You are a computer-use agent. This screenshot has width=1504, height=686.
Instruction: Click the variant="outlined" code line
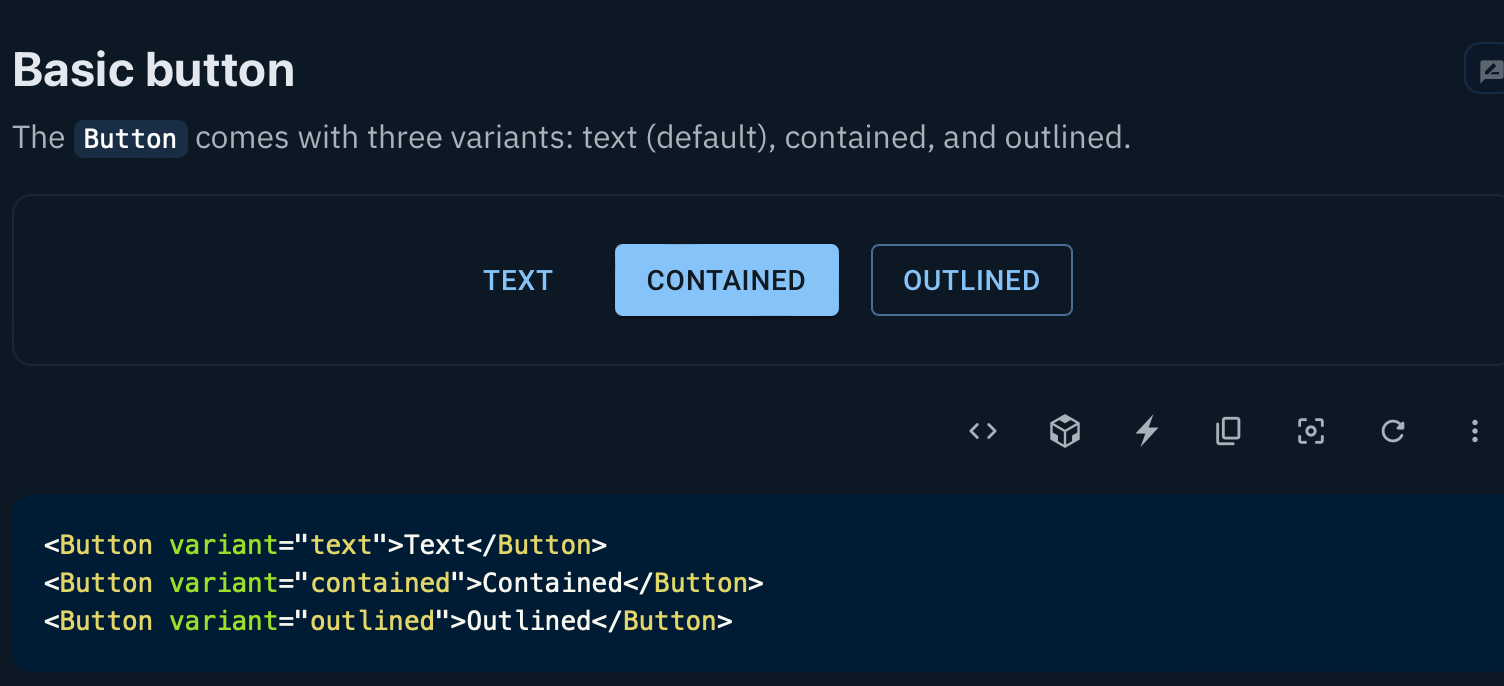pos(388,621)
